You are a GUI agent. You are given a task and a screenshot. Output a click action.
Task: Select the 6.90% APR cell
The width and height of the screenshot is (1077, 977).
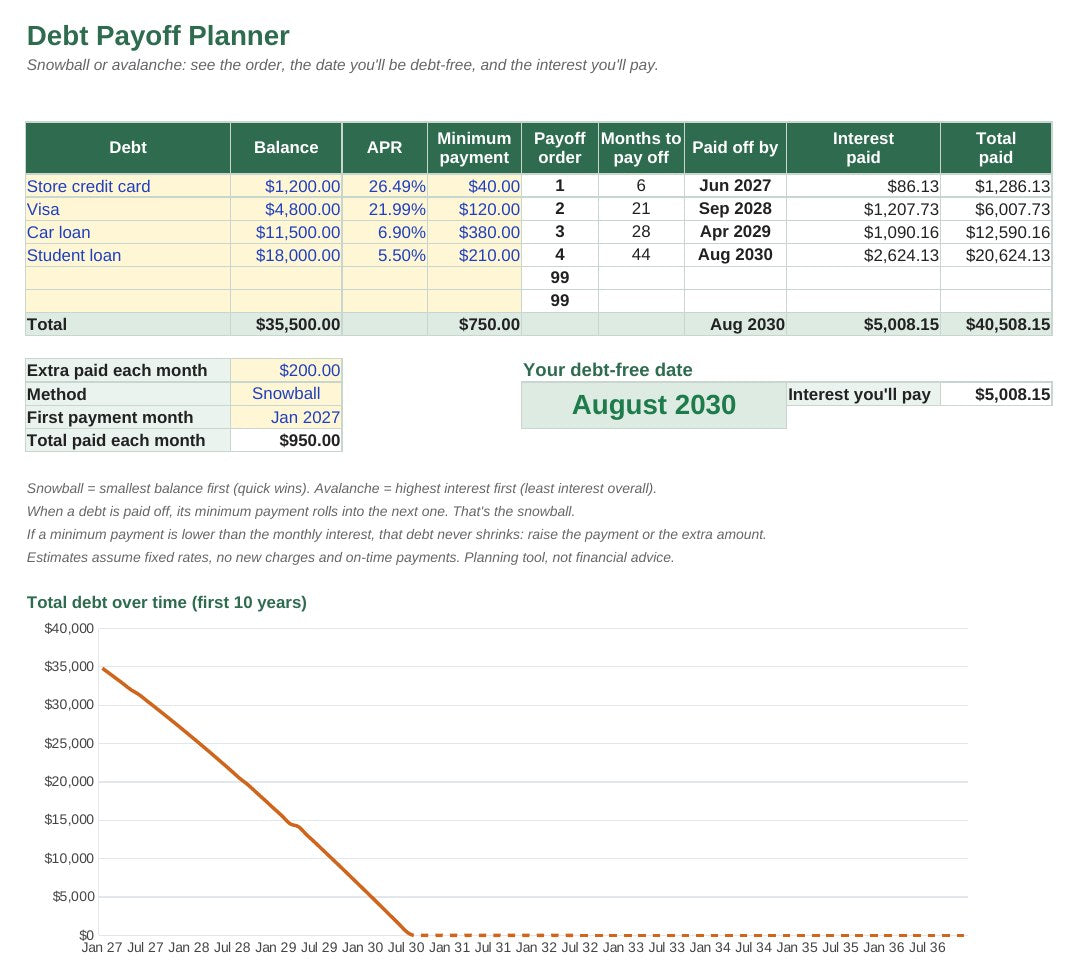[x=385, y=232]
